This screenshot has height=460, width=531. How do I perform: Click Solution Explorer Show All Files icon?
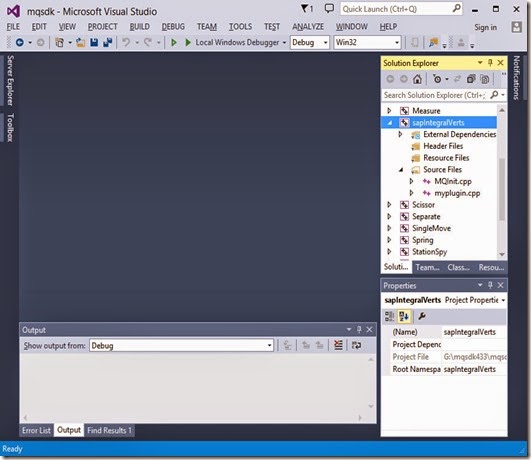485,79
